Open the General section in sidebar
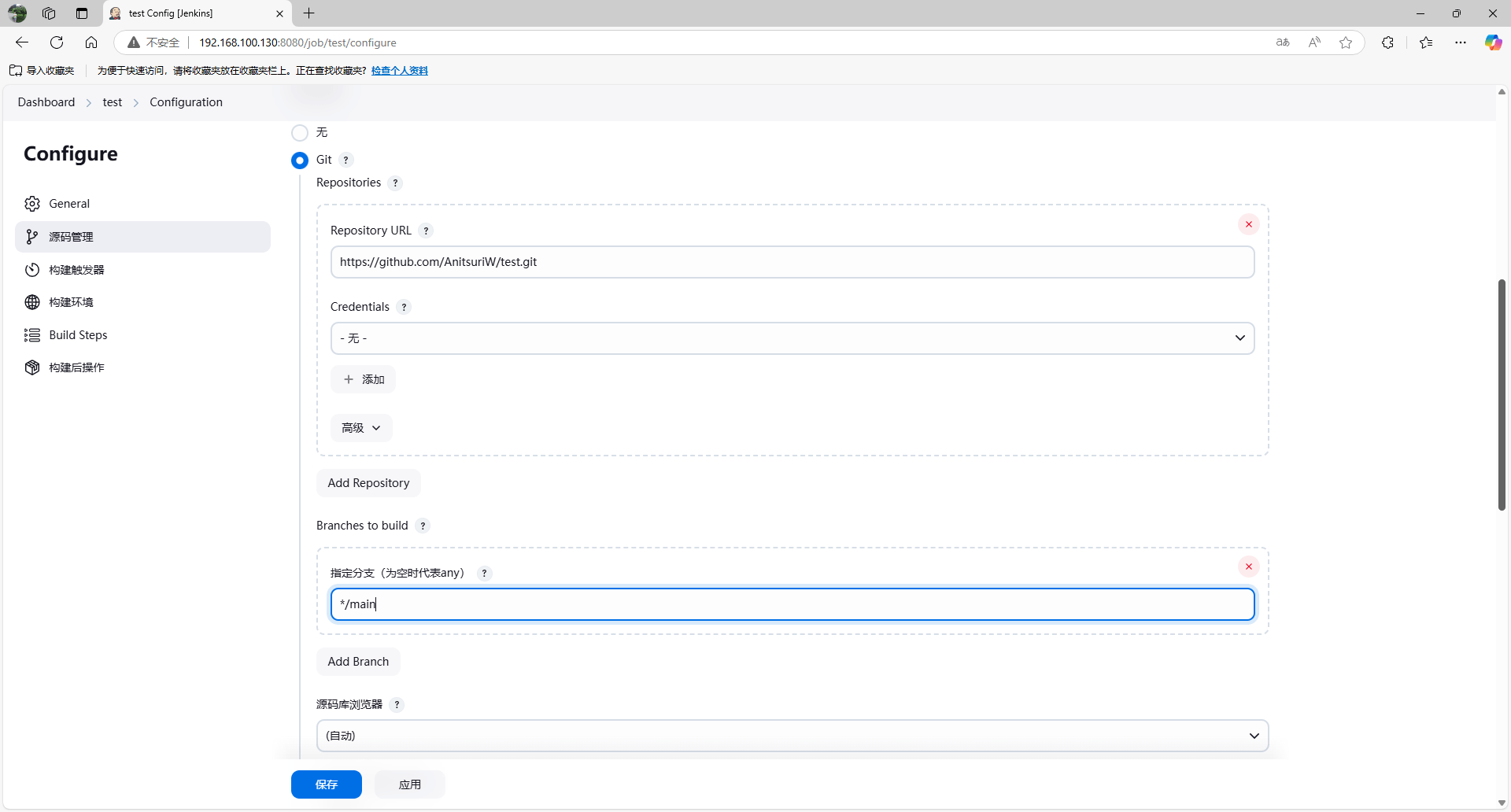Viewport: 1511px width, 812px height. 69,204
